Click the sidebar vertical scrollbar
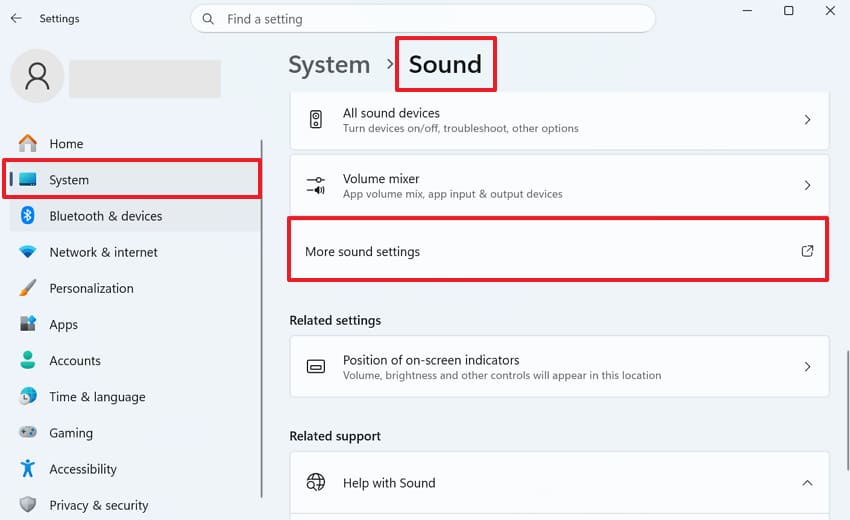The image size is (850, 520). pos(262,318)
